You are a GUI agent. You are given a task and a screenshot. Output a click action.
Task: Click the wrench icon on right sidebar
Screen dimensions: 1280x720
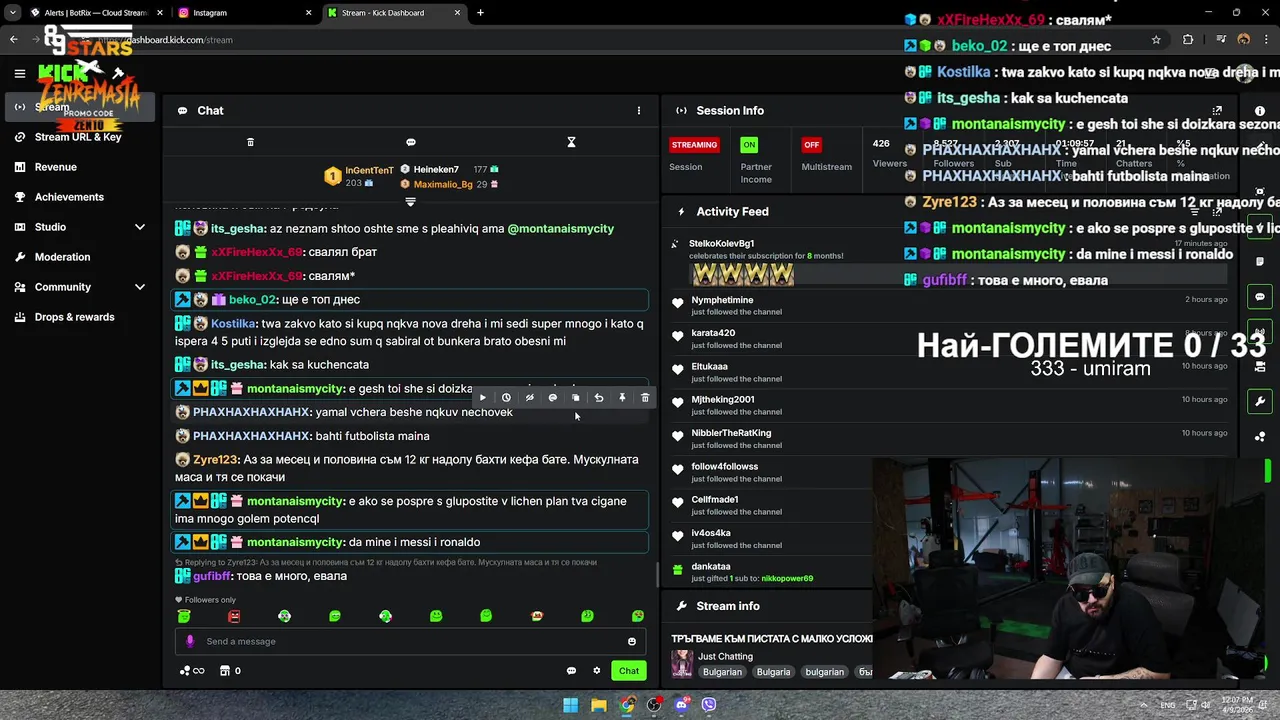tap(1260, 401)
